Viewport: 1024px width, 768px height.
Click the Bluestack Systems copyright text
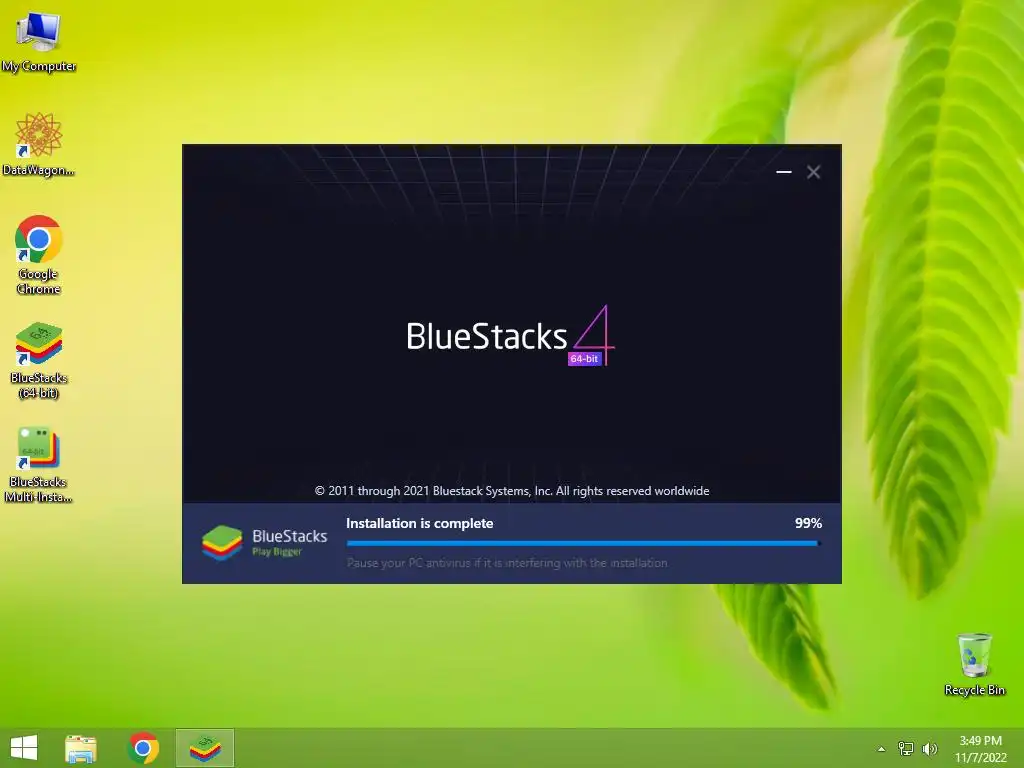[x=512, y=491]
